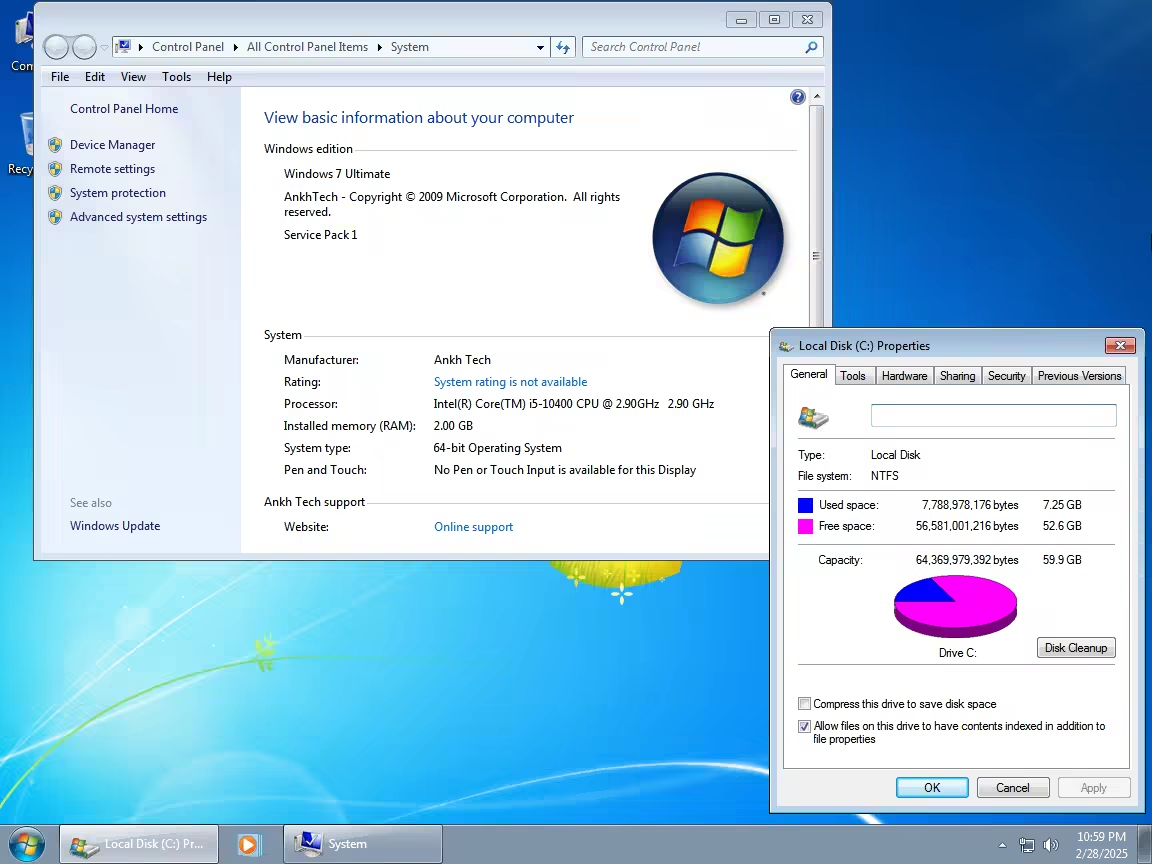1152x864 pixels.
Task: Click All Control Panel Items in breadcrumb
Action: [x=307, y=47]
